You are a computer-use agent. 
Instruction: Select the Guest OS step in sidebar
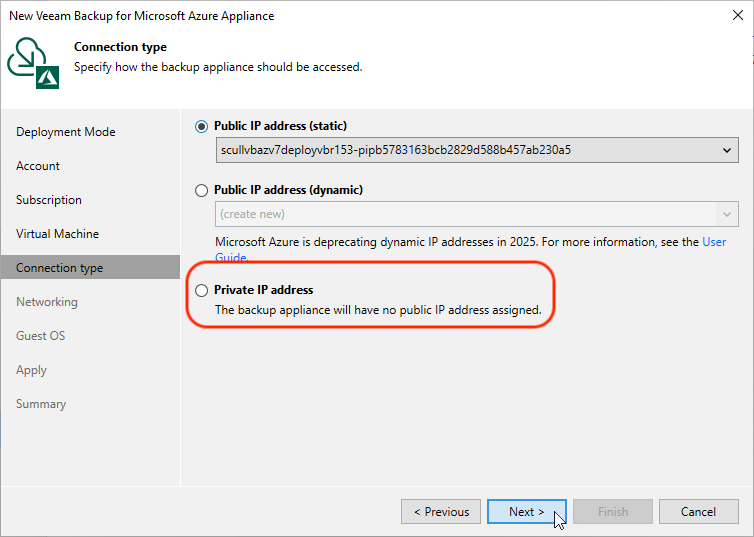click(x=41, y=336)
